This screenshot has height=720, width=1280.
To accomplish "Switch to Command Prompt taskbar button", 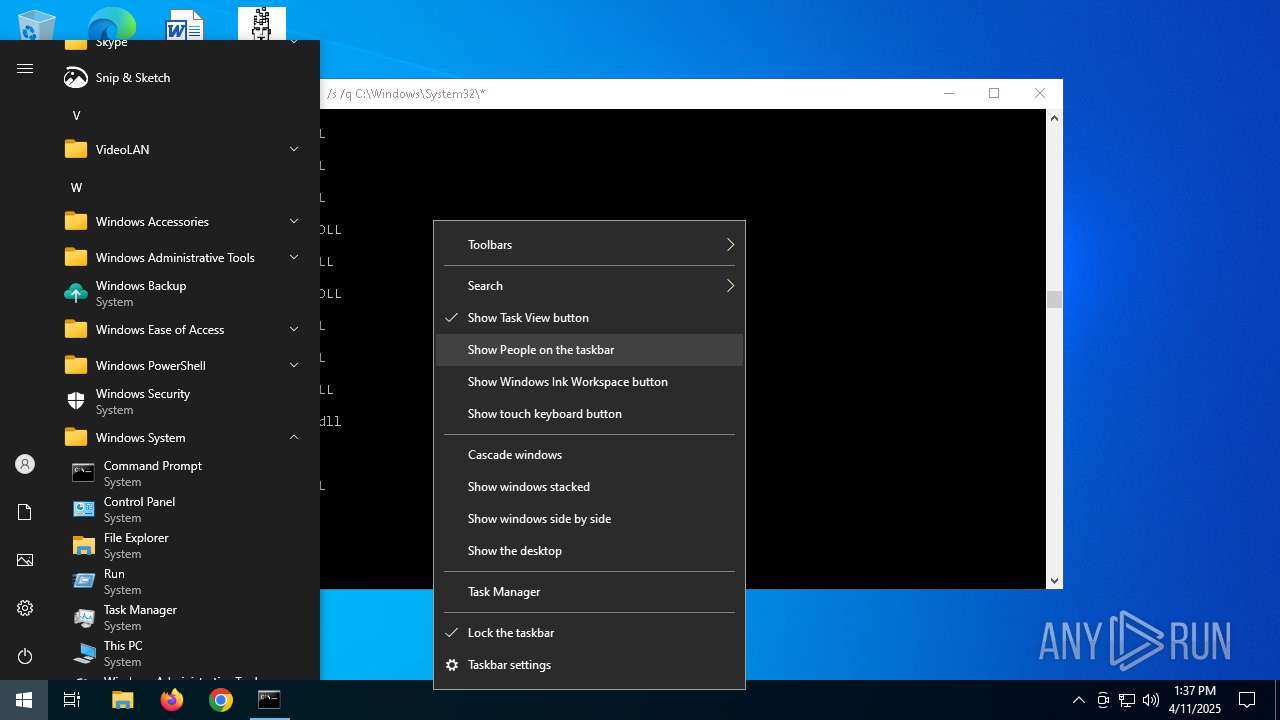I will pyautogui.click(x=269, y=700).
